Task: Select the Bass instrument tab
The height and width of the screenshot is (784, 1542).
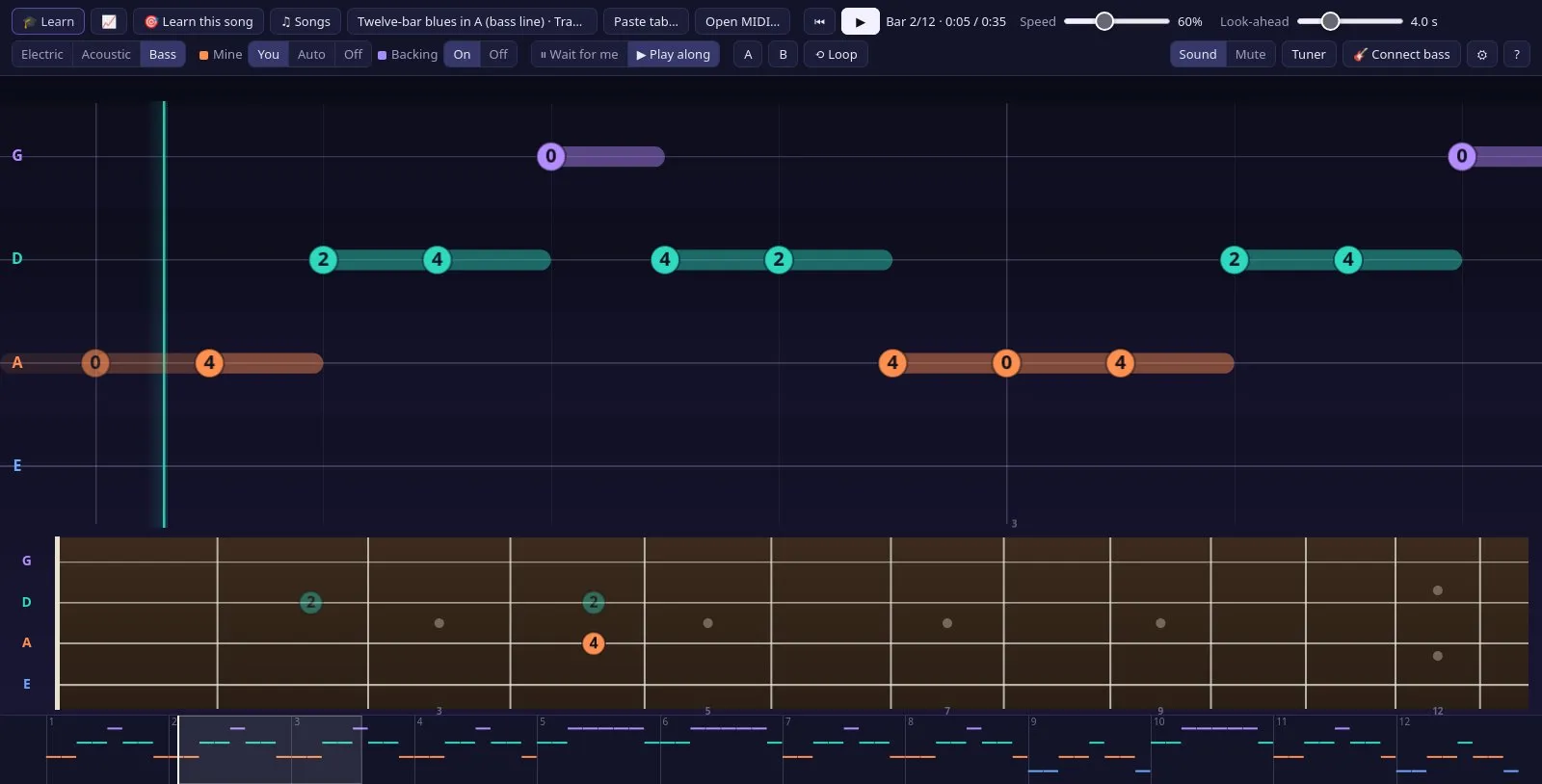Action: [163, 54]
